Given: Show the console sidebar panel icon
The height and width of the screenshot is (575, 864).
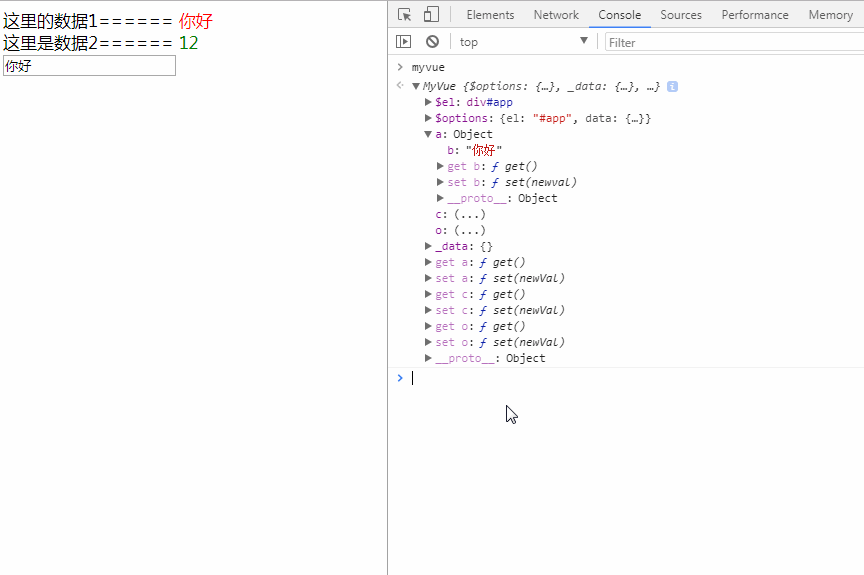Looking at the screenshot, I should coord(403,41).
